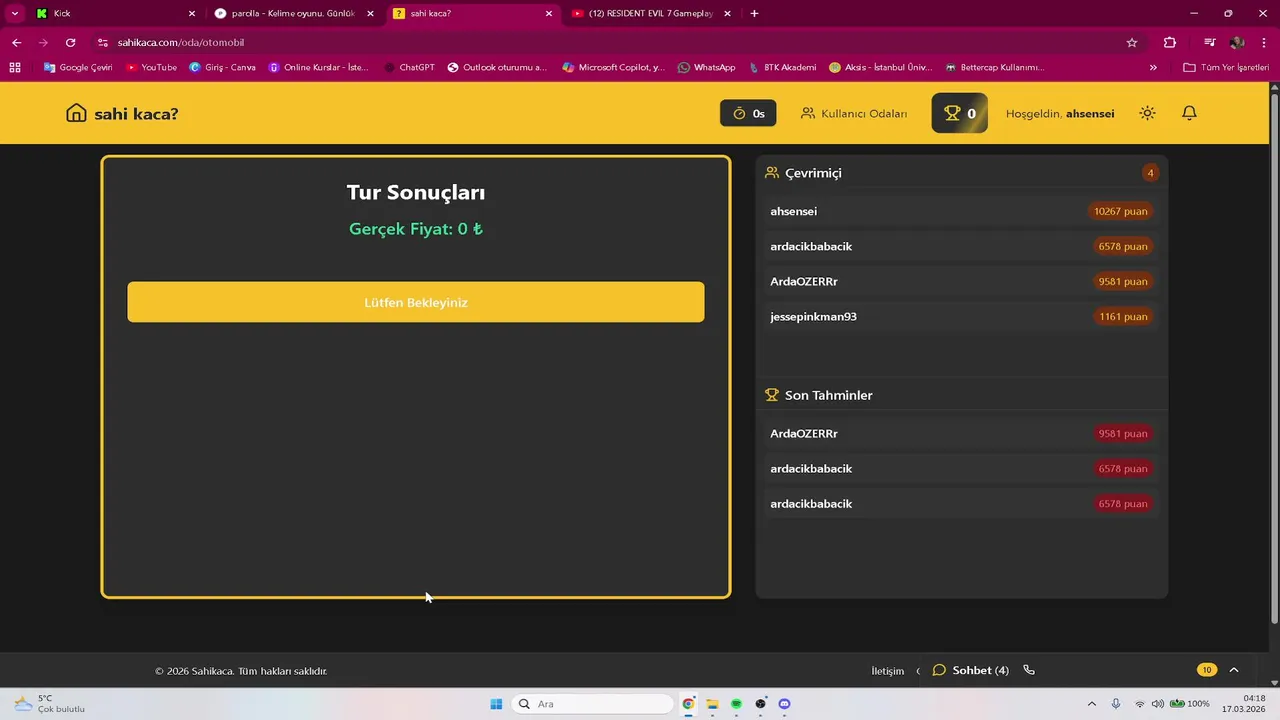Open the extensions puzzle icon
This screenshot has width=1280, height=720.
coord(1170,43)
